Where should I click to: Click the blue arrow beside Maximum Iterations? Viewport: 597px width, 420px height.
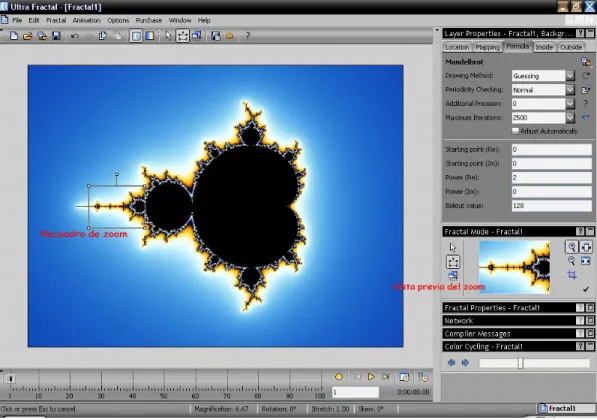[586, 118]
